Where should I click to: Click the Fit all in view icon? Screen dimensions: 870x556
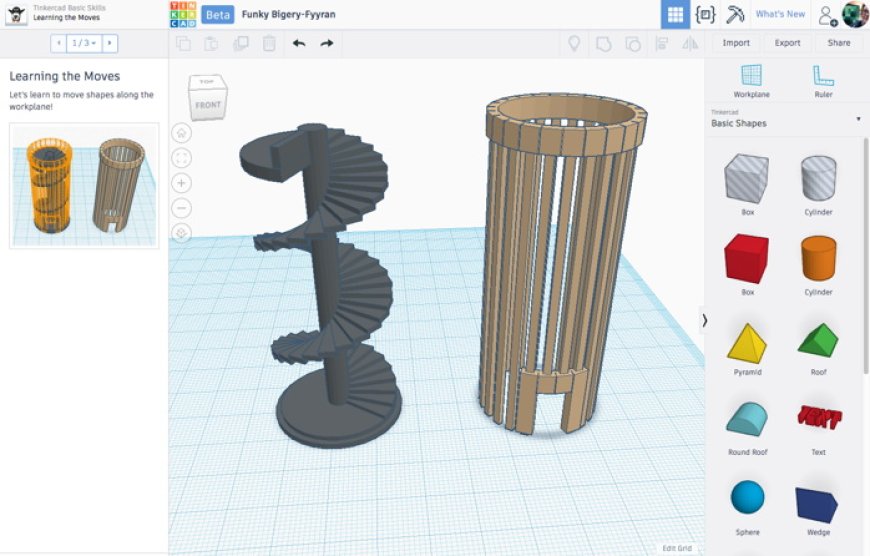coord(181,158)
